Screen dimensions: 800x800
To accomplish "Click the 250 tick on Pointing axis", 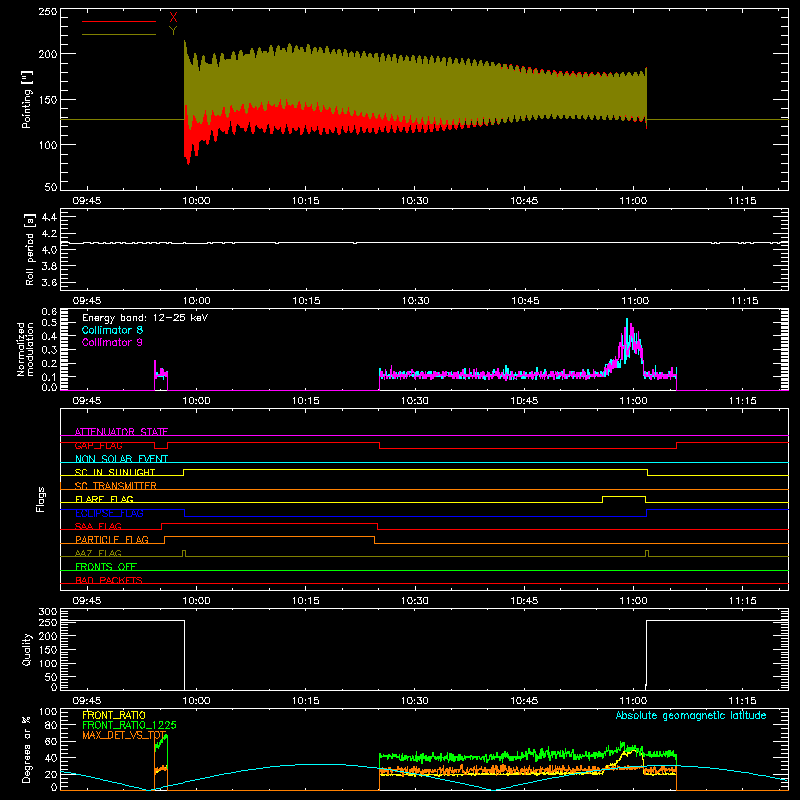I will coord(48,11).
